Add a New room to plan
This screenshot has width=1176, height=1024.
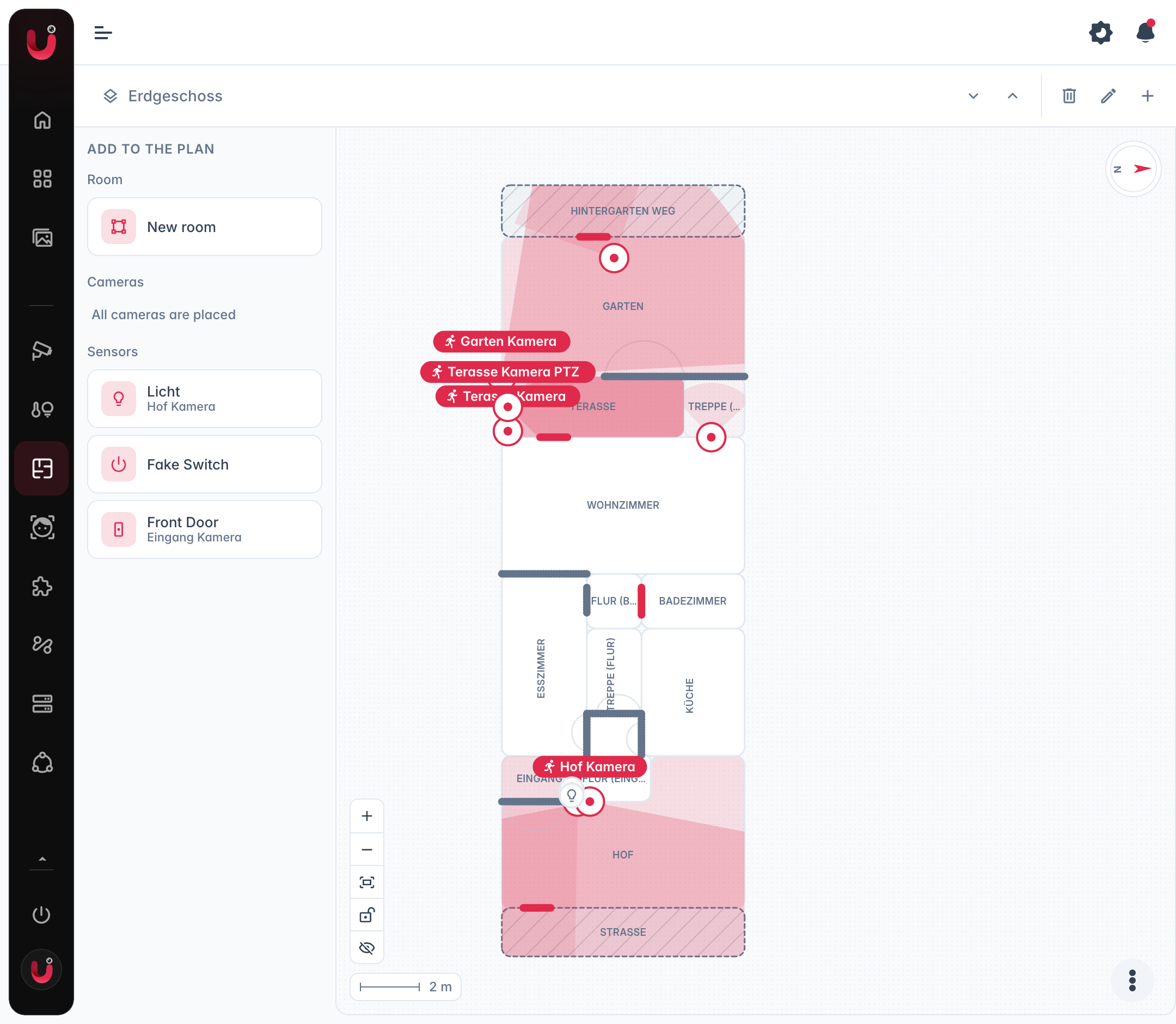tap(205, 227)
